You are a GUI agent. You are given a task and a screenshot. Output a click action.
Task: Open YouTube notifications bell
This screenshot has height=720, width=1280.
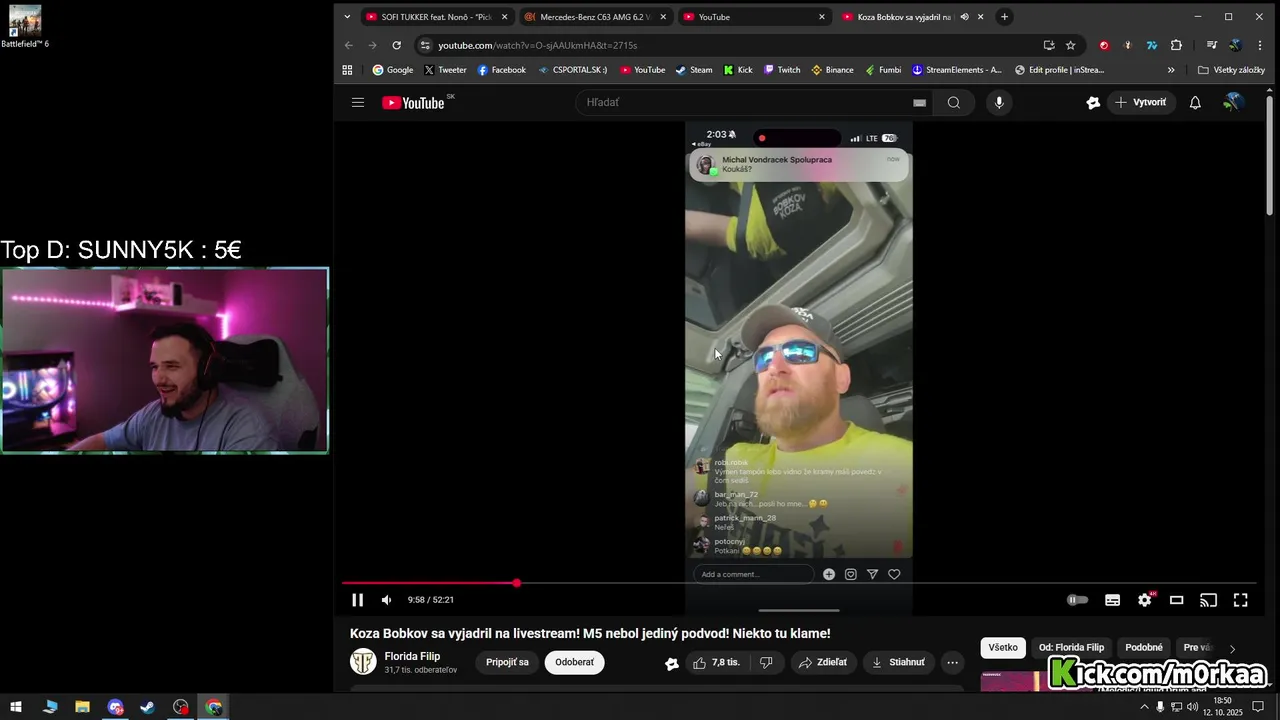pyautogui.click(x=1195, y=102)
